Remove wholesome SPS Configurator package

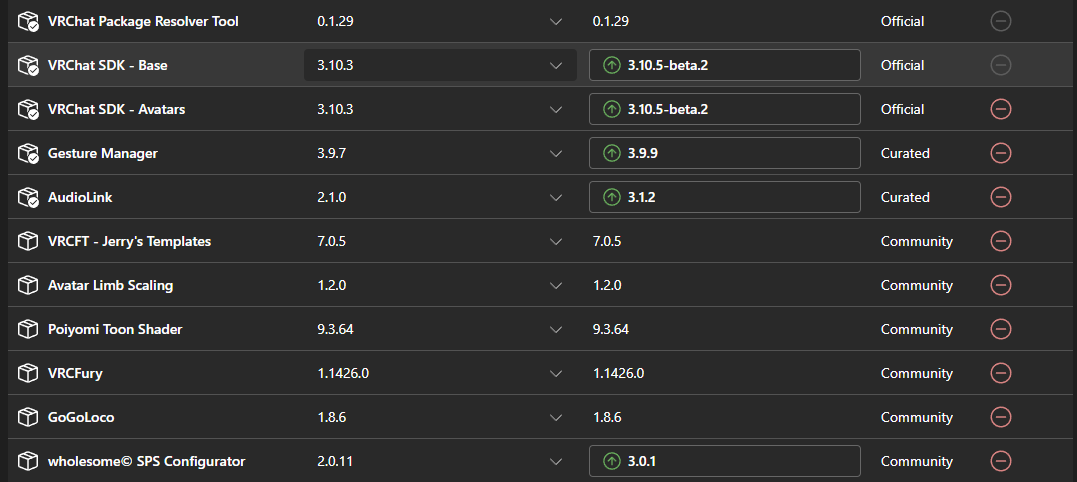coord(1001,461)
